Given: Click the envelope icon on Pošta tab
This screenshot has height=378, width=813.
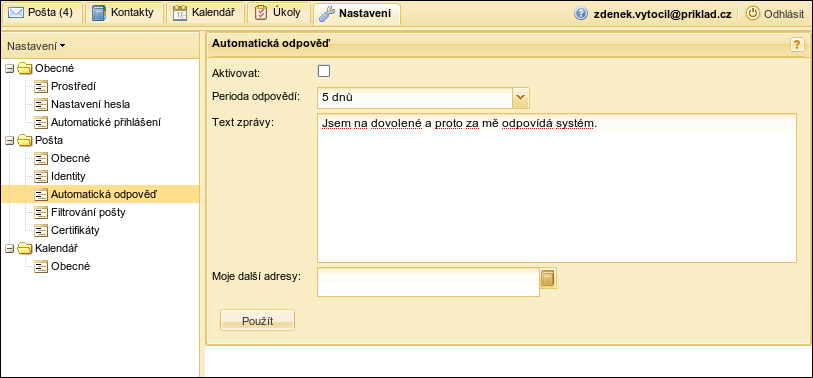Looking at the screenshot, I should click(x=15, y=13).
